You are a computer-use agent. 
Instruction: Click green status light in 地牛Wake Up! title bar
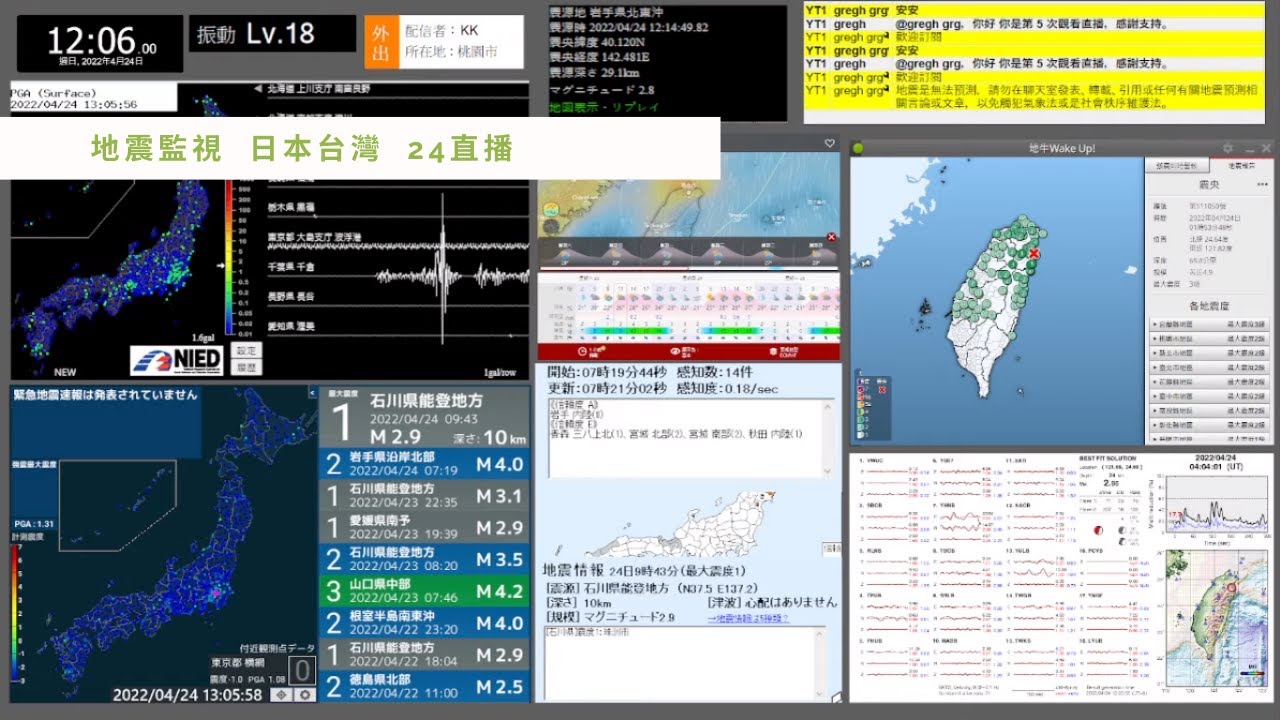(858, 148)
